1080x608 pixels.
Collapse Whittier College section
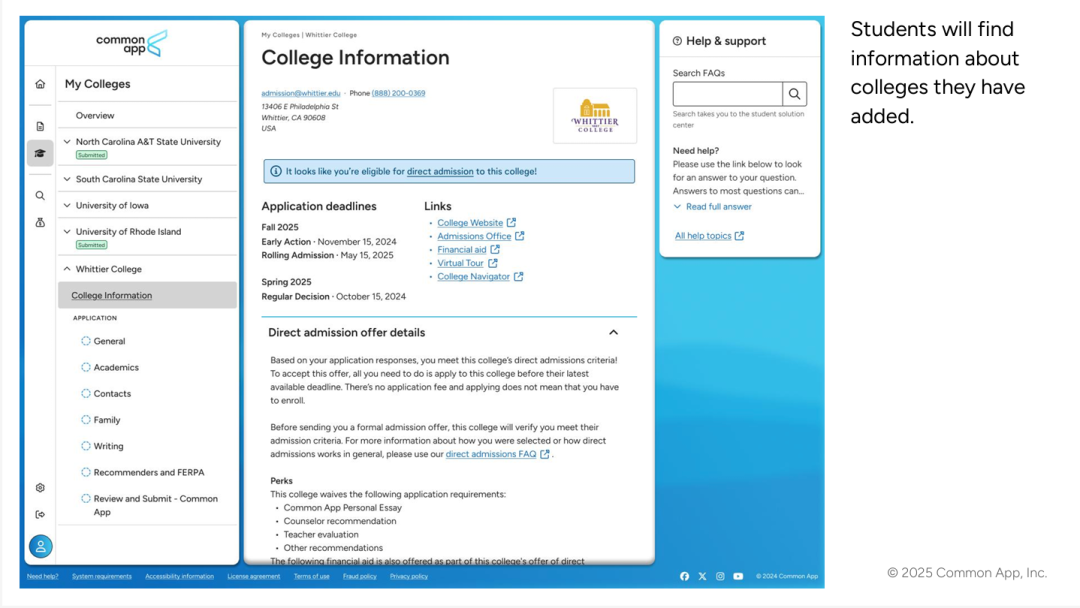click(x=67, y=269)
